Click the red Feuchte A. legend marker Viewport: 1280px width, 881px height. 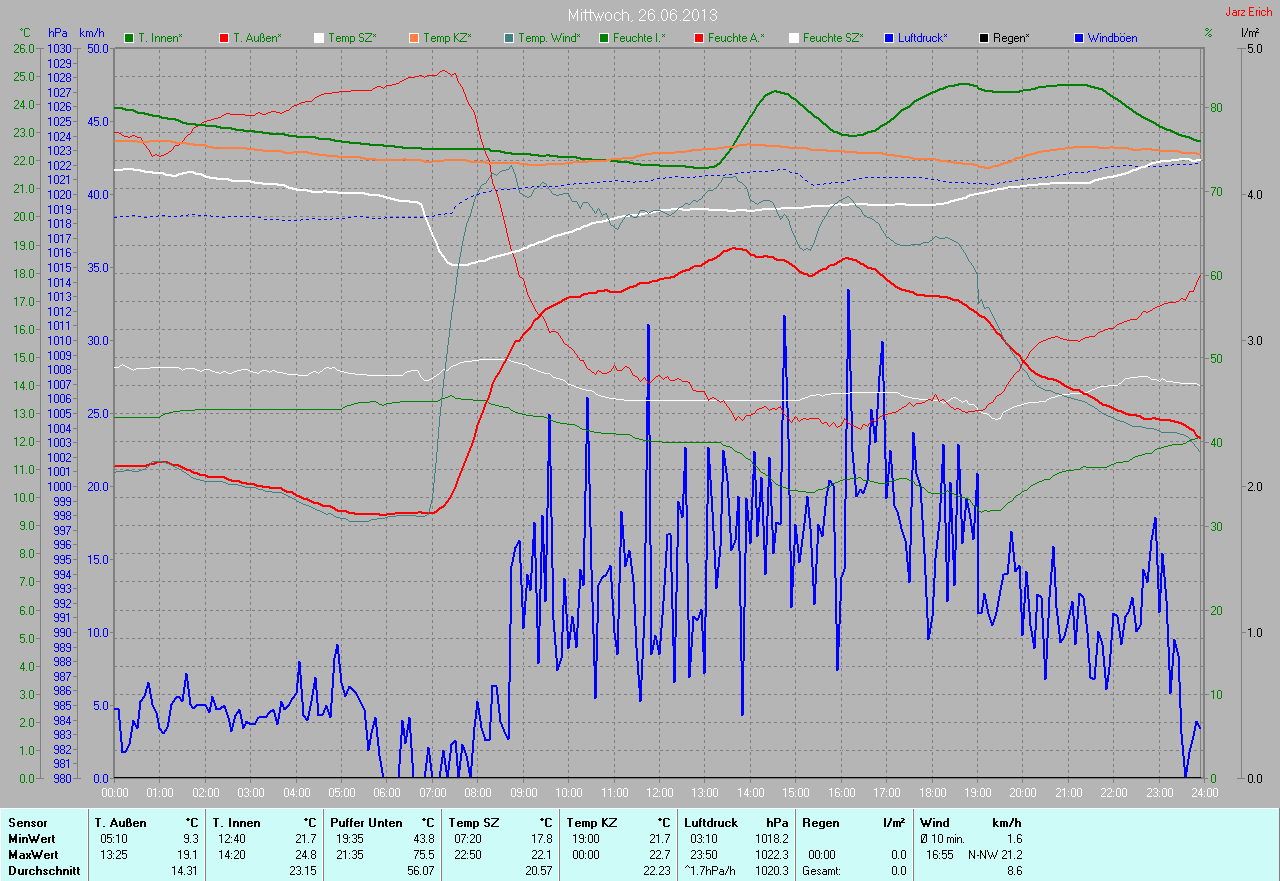tap(699, 38)
